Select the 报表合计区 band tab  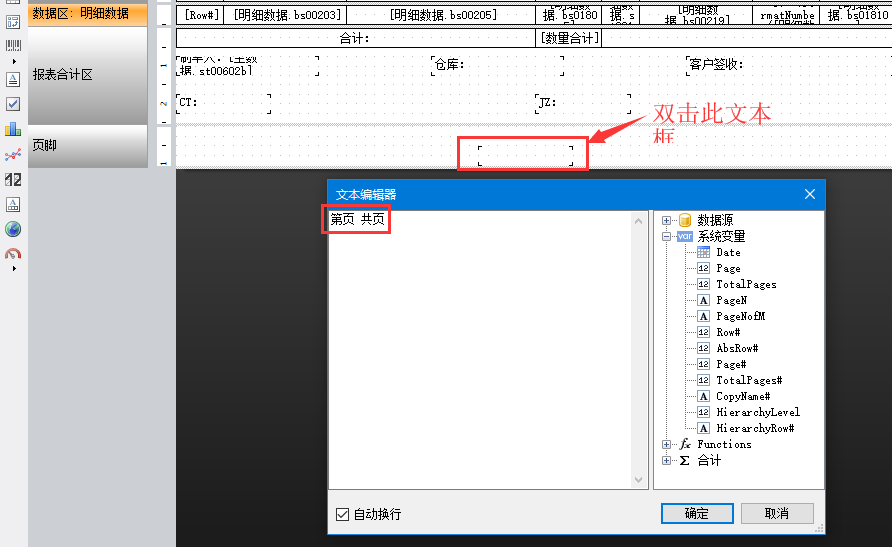tap(87, 75)
